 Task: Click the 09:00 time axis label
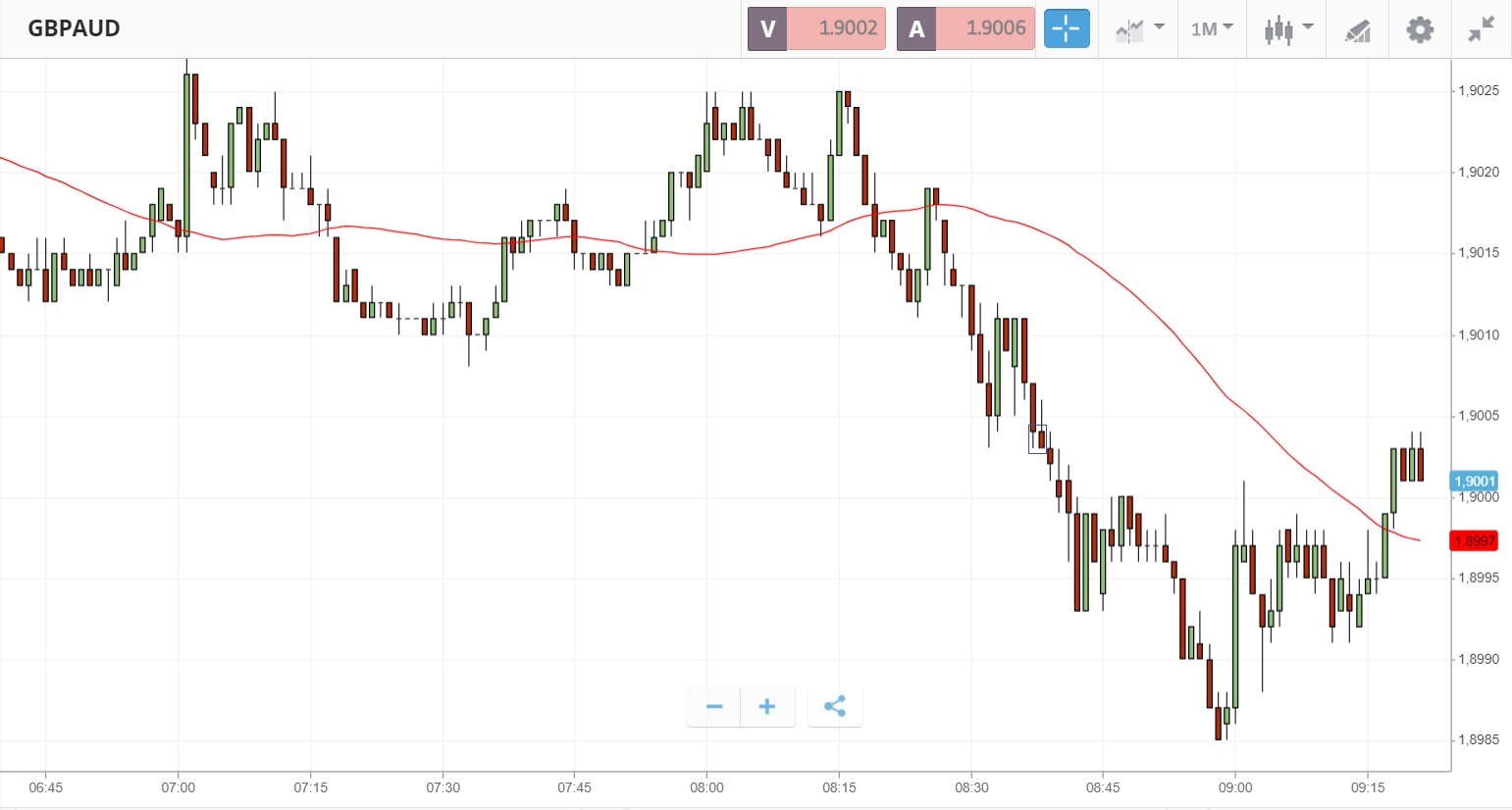click(1235, 787)
